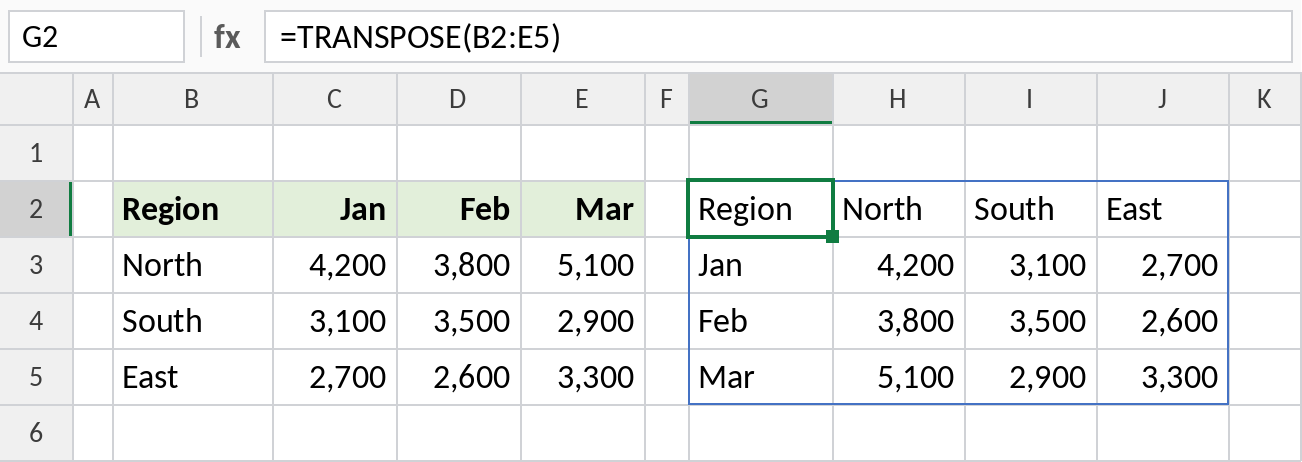Select row 6 header

point(37,433)
